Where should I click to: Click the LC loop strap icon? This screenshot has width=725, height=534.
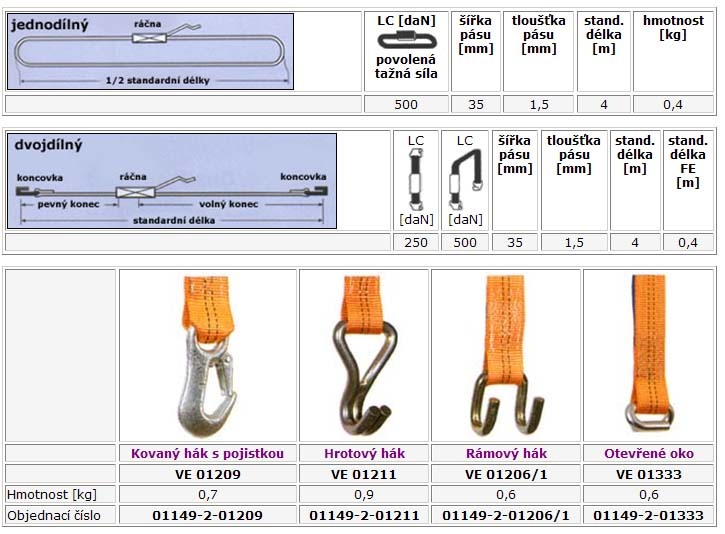[406, 40]
